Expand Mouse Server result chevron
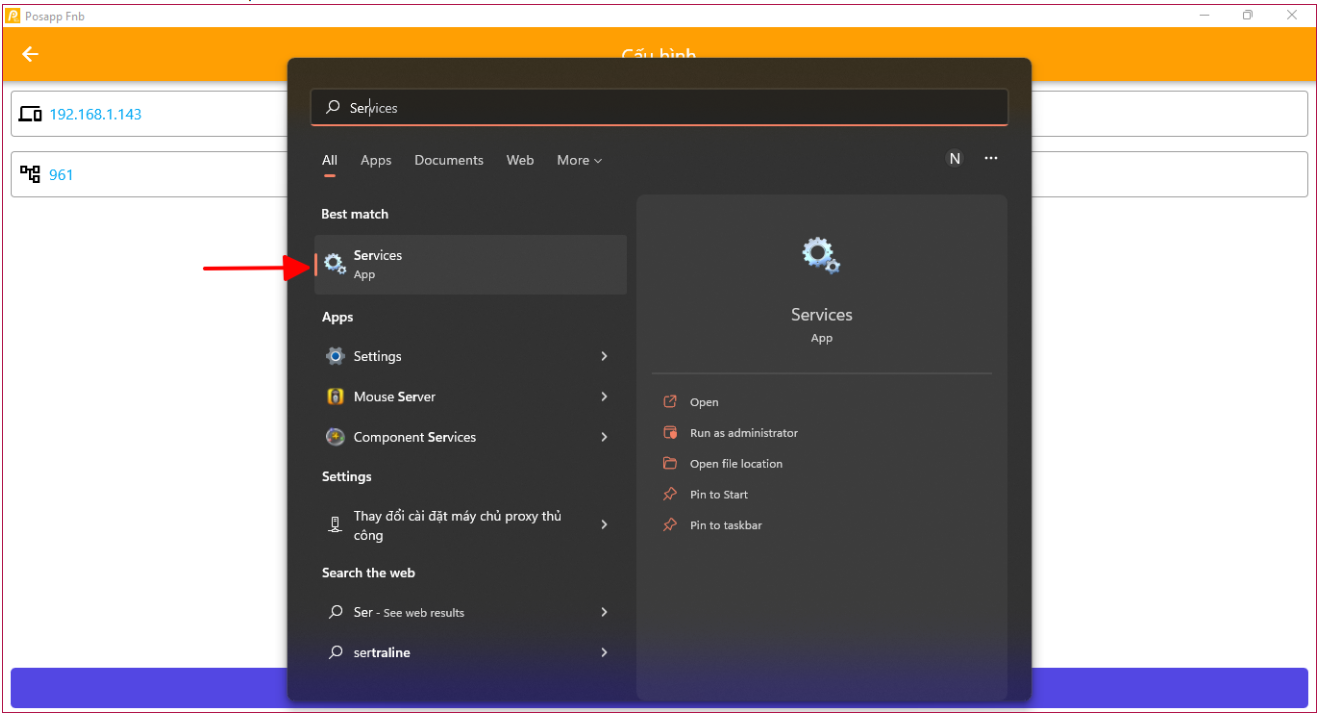The height and width of the screenshot is (718, 1322). [604, 397]
